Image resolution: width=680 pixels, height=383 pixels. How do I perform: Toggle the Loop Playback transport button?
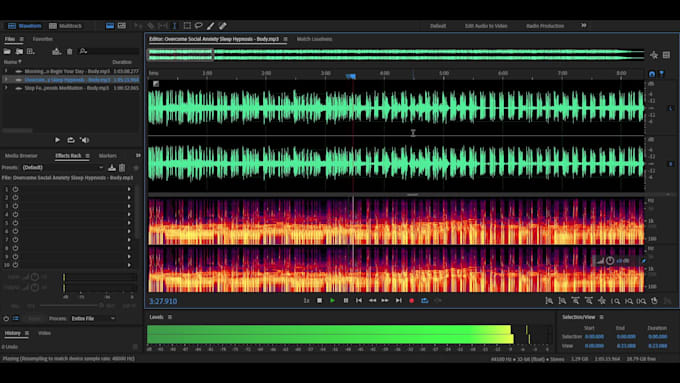coord(425,301)
